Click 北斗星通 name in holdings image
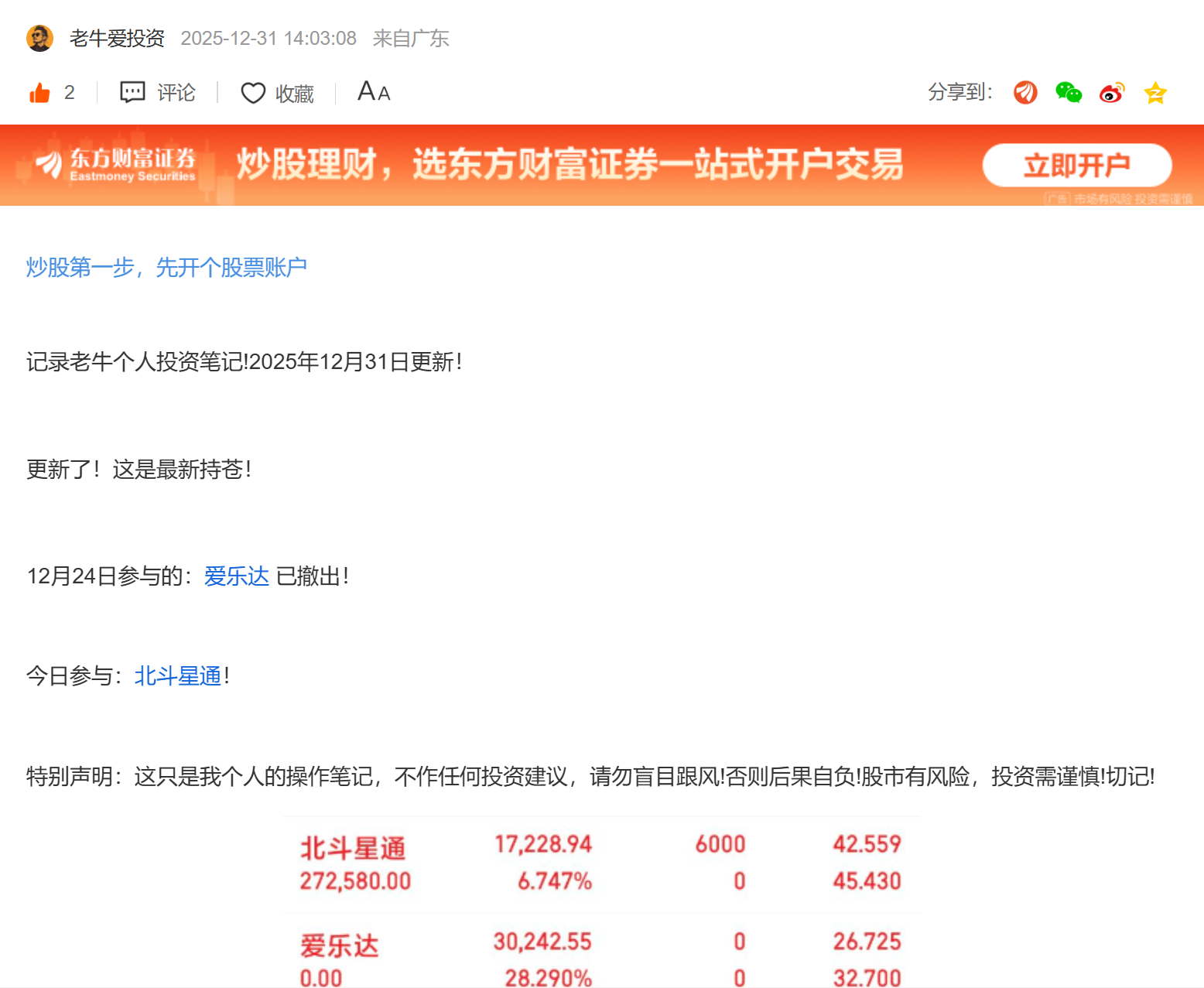1204x988 pixels. point(353,849)
